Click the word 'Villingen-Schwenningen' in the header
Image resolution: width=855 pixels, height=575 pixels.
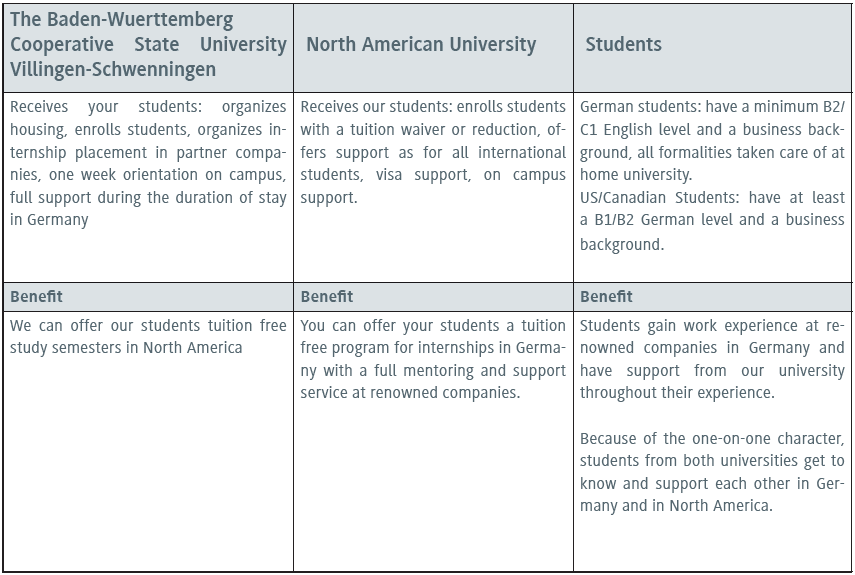[113, 70]
